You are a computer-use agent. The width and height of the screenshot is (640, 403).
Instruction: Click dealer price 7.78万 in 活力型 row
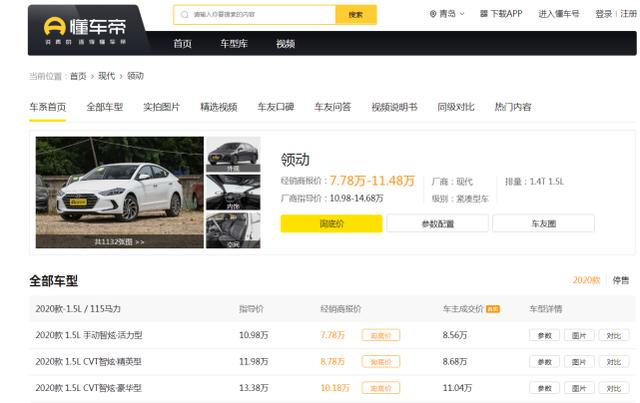333,335
